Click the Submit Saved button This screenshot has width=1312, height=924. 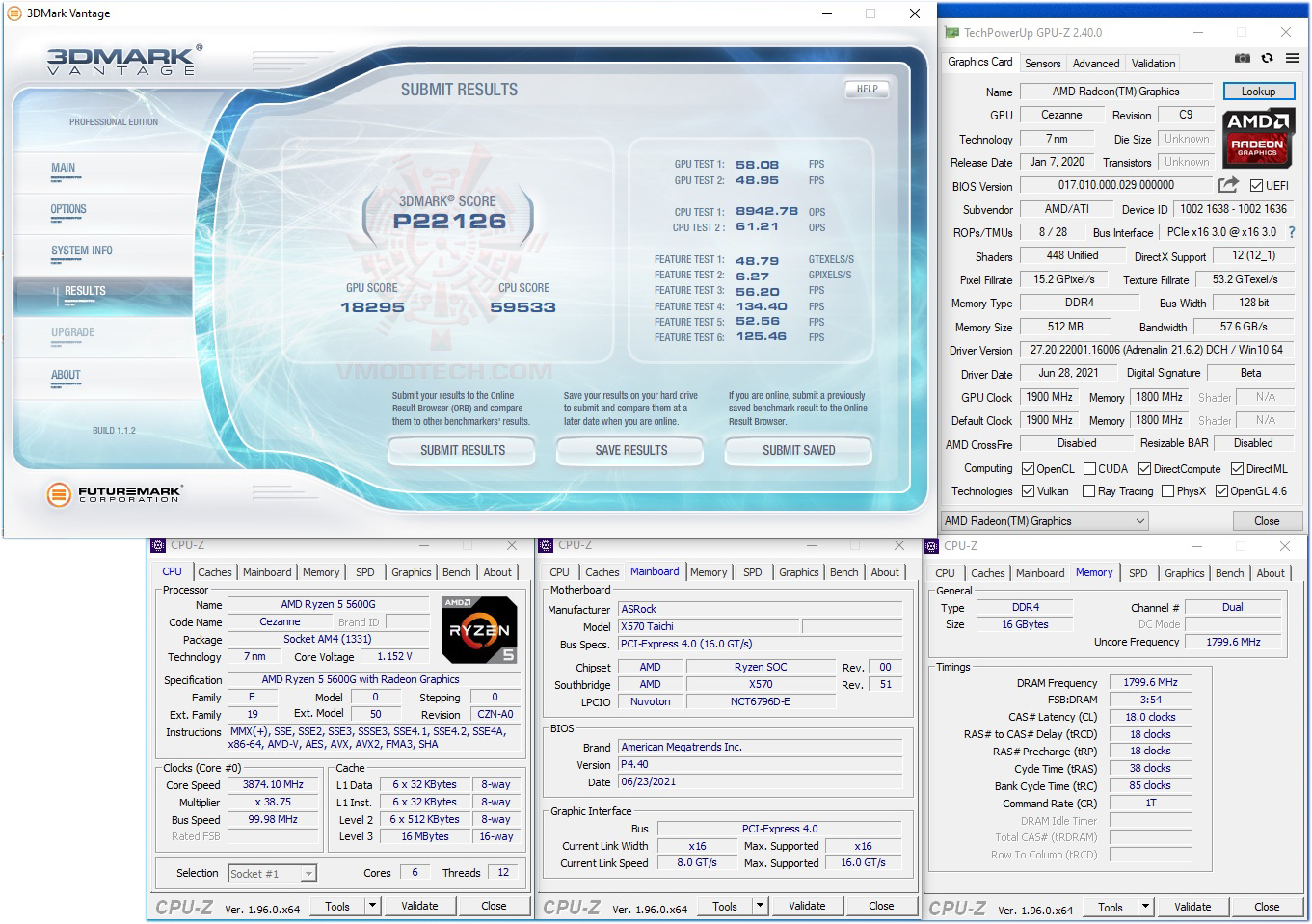click(799, 450)
